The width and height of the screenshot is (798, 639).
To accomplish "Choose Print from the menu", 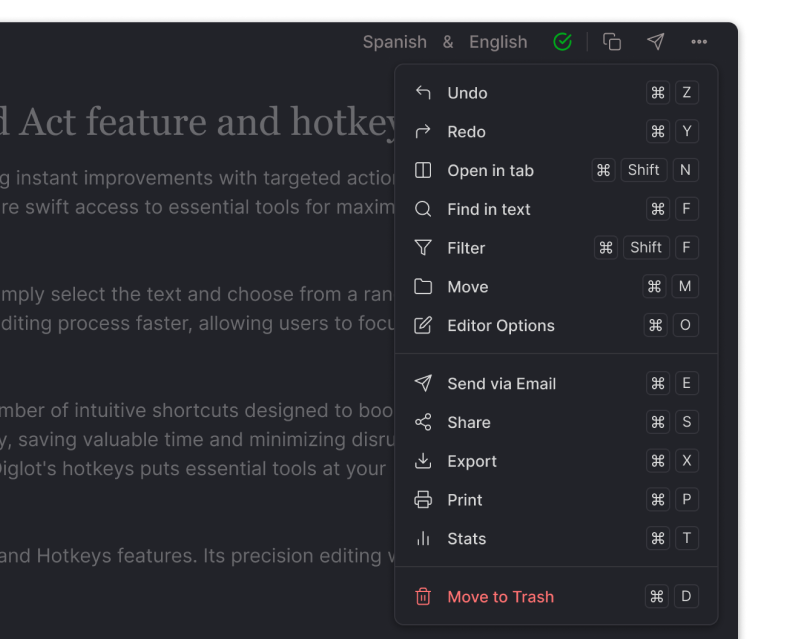I will [x=556, y=500].
